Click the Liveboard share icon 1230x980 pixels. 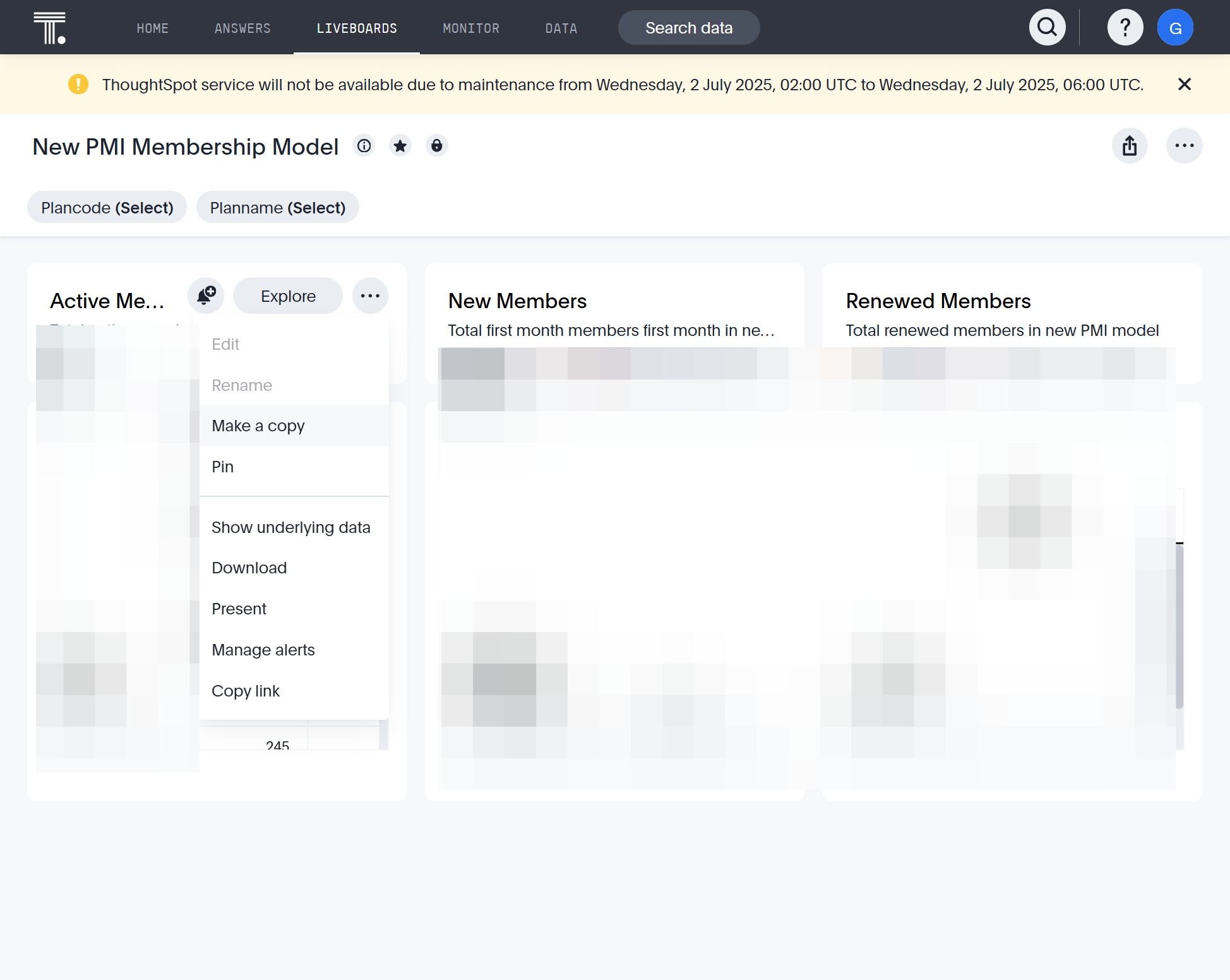[x=1130, y=146]
